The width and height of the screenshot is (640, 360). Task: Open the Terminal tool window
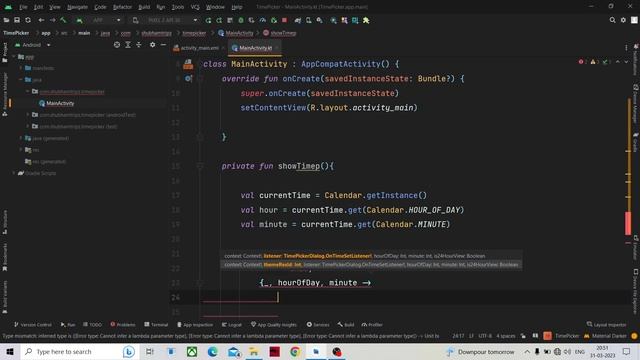point(156,324)
